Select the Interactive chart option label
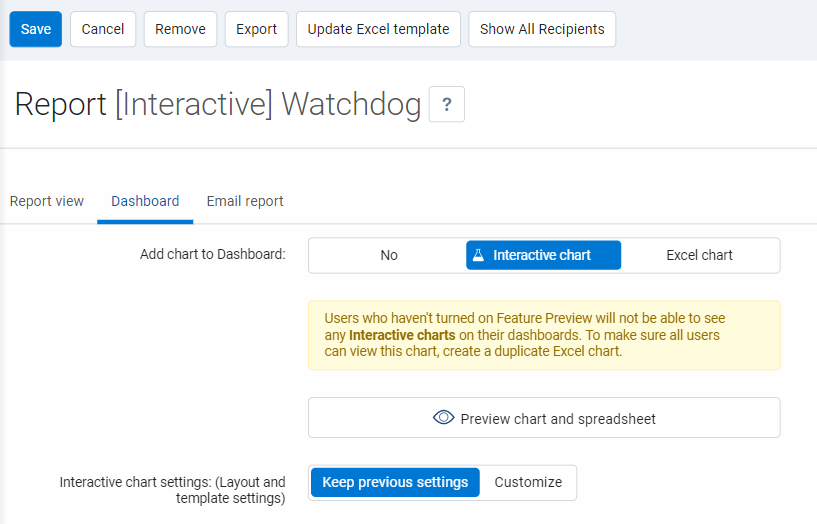This screenshot has height=524, width=817. tap(542, 255)
